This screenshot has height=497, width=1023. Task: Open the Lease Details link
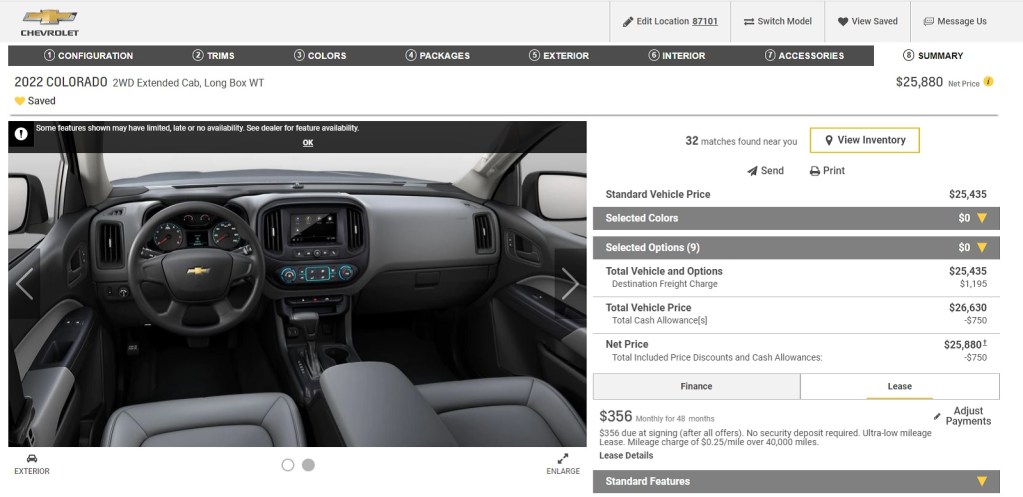pyautogui.click(x=626, y=456)
